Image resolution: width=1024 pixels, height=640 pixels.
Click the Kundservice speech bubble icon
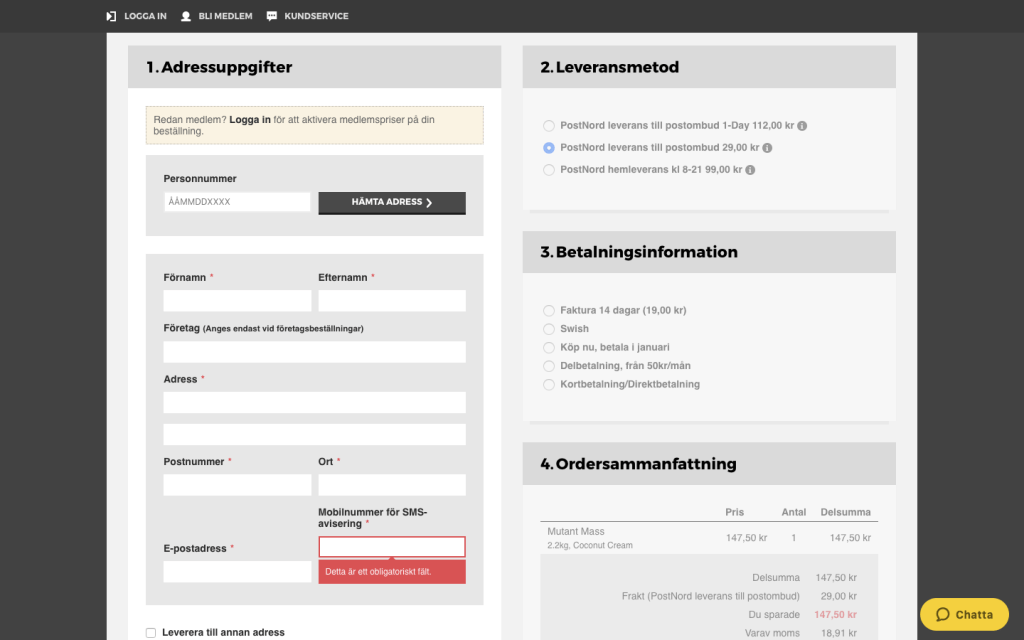(272, 16)
